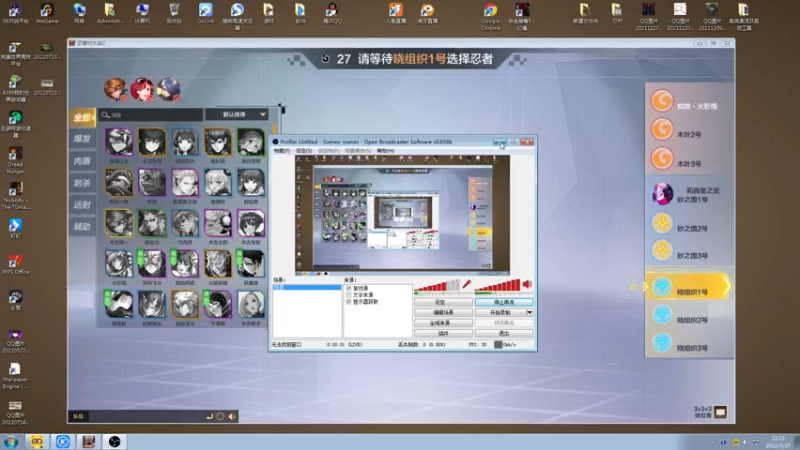This screenshot has height=450, width=800.
Task: Open the WeGame desktop icon
Action: [46, 13]
